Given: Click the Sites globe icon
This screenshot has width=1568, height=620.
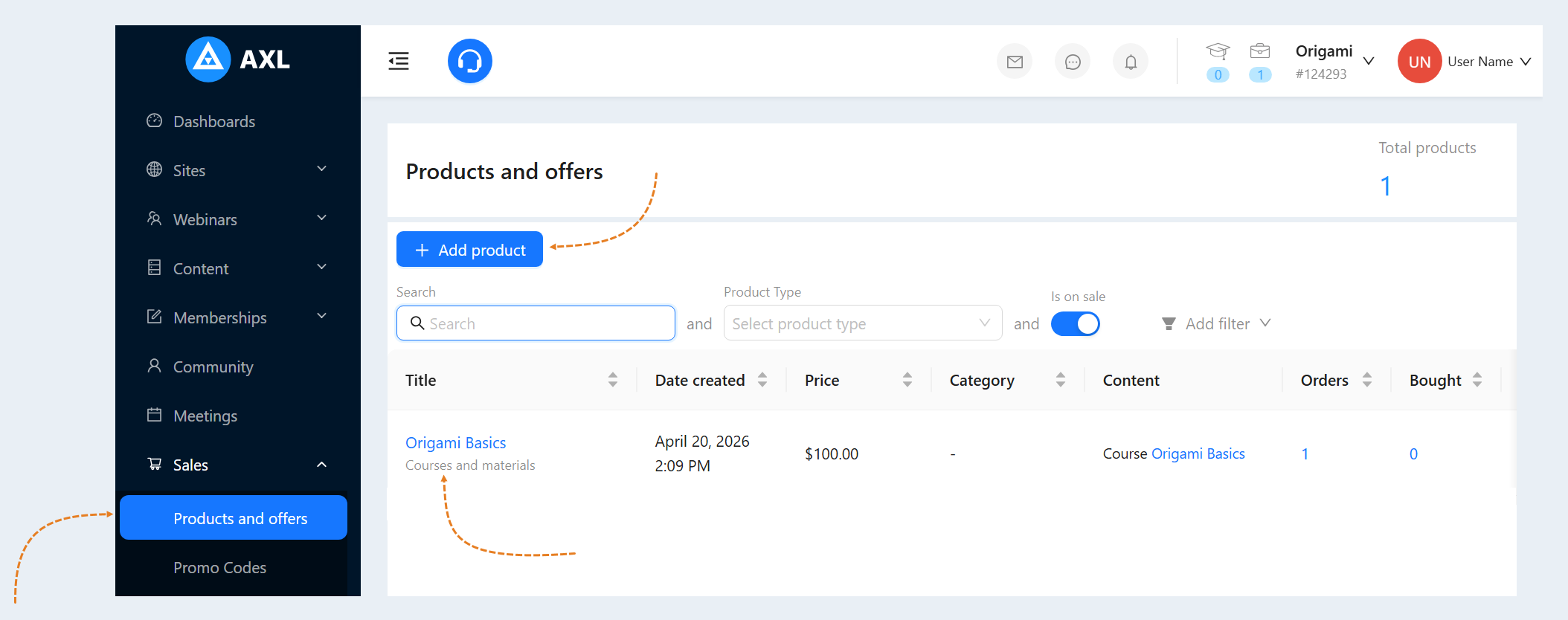Looking at the screenshot, I should 154,169.
